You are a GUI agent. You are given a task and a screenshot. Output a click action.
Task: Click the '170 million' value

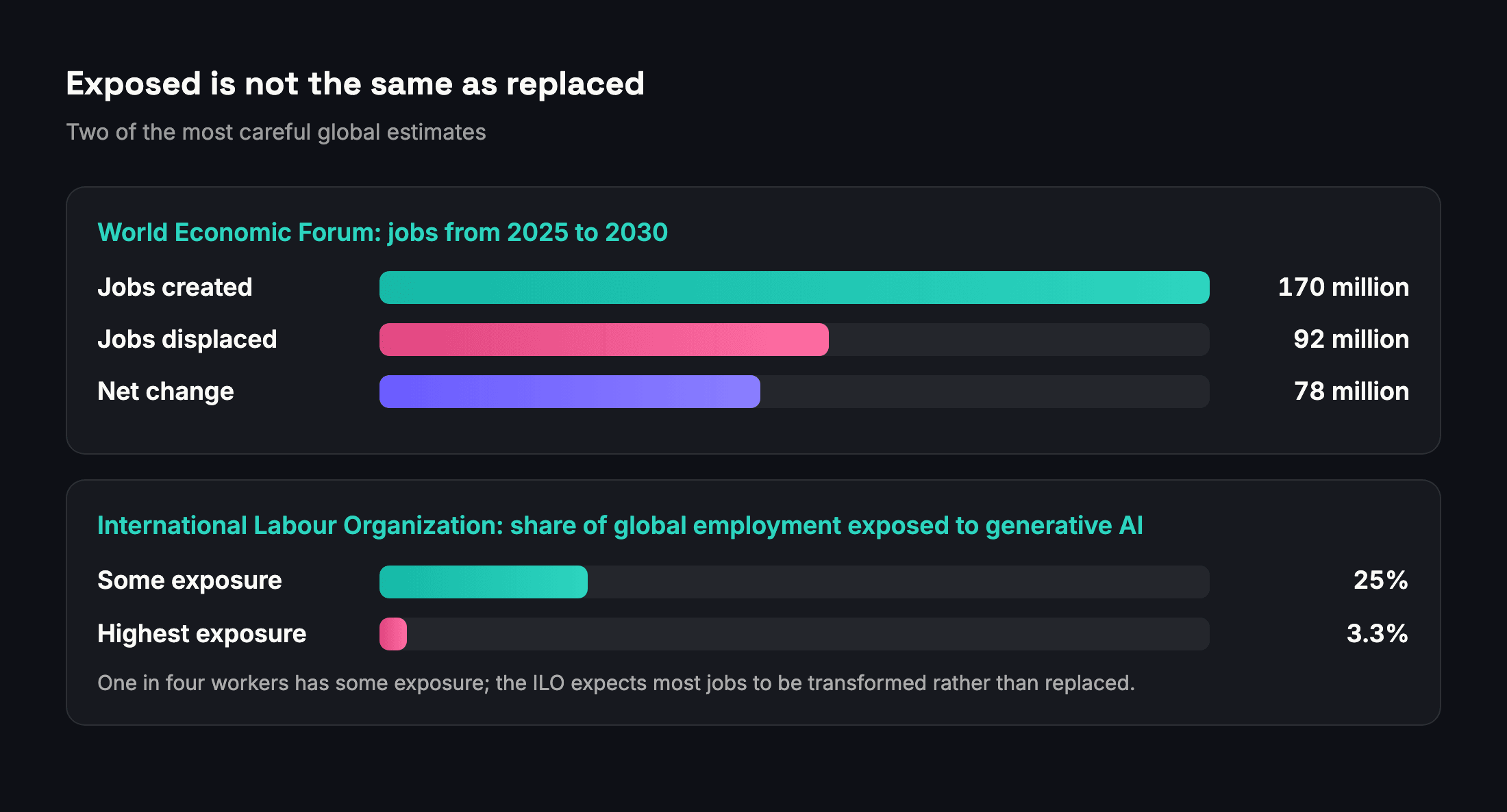pyautogui.click(x=1343, y=287)
